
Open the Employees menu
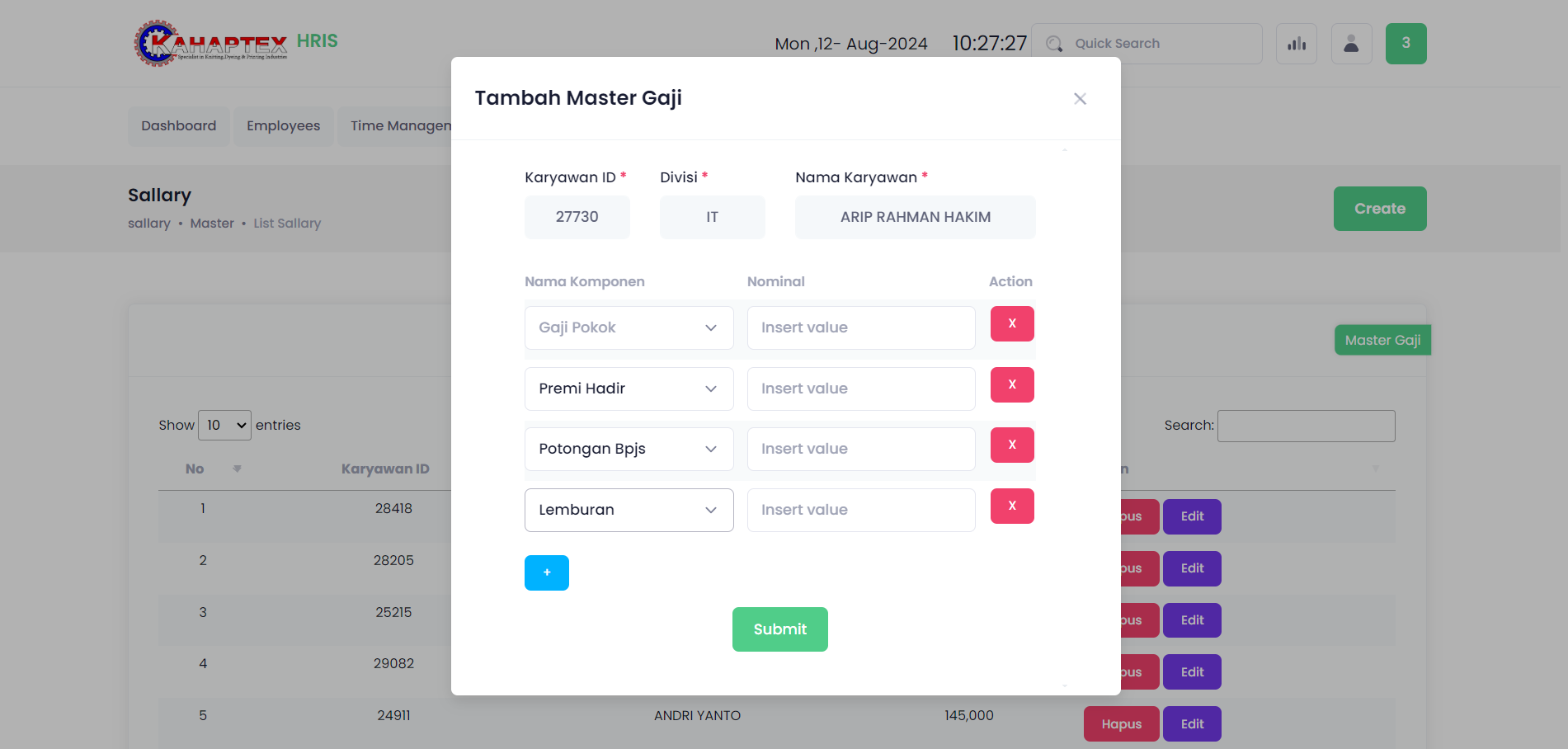[x=283, y=126]
